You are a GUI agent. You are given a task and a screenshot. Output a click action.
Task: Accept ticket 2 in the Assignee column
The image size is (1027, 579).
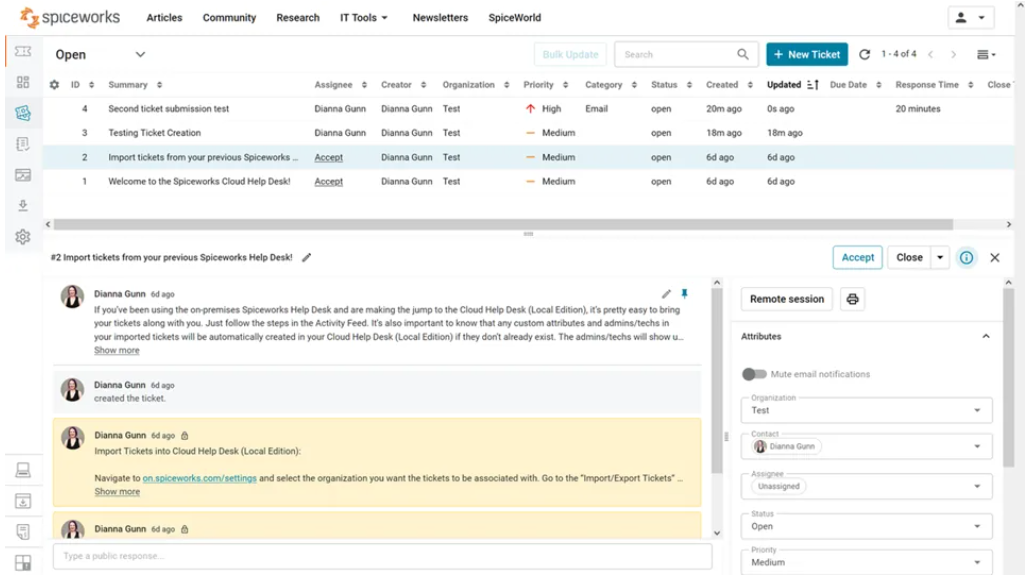(329, 157)
